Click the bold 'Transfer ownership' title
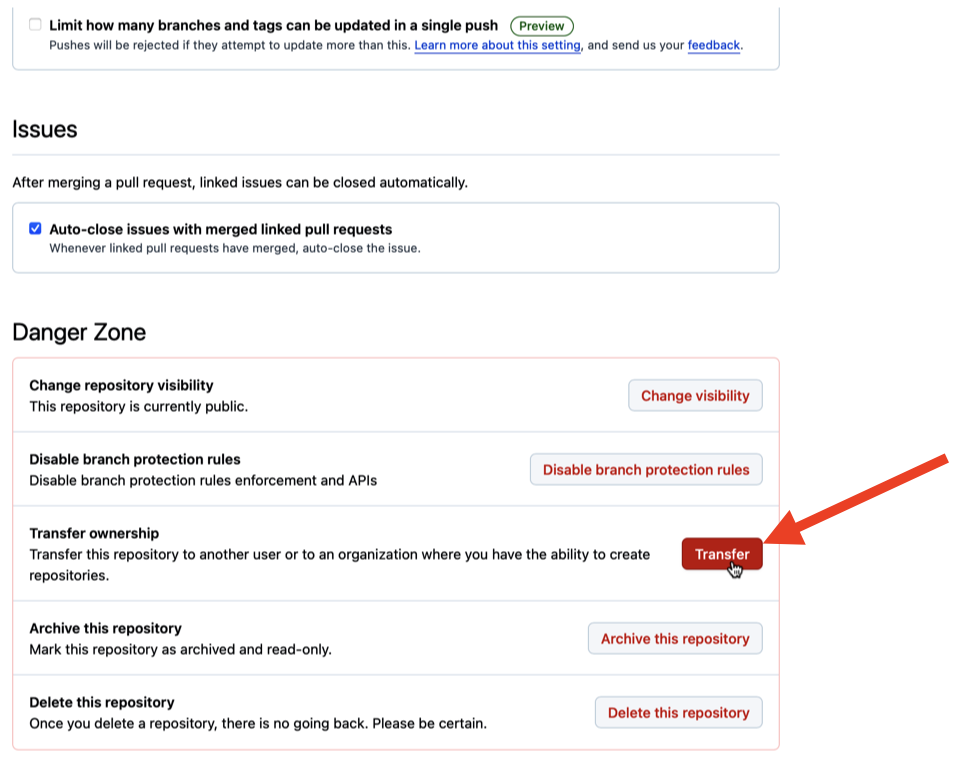This screenshot has height=757, width=962. (94, 533)
